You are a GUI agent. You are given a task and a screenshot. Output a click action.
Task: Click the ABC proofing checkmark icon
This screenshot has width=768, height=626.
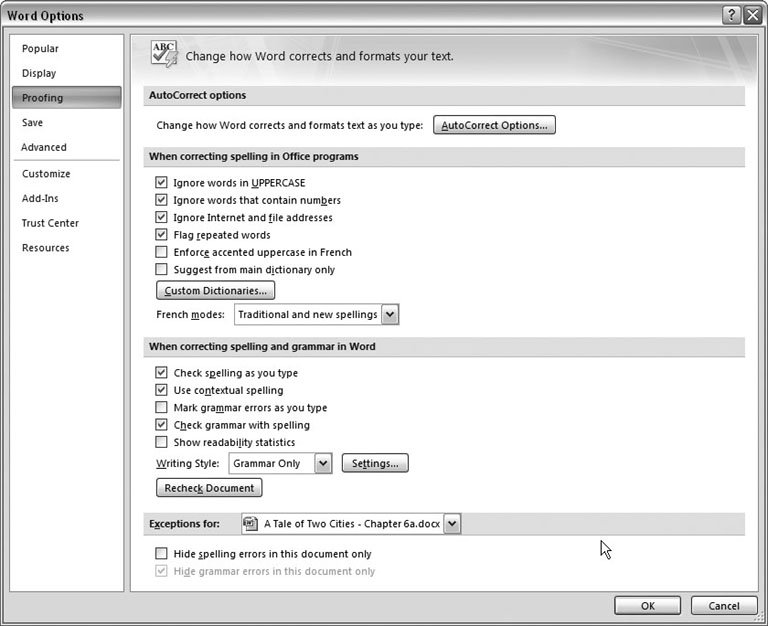[x=164, y=54]
